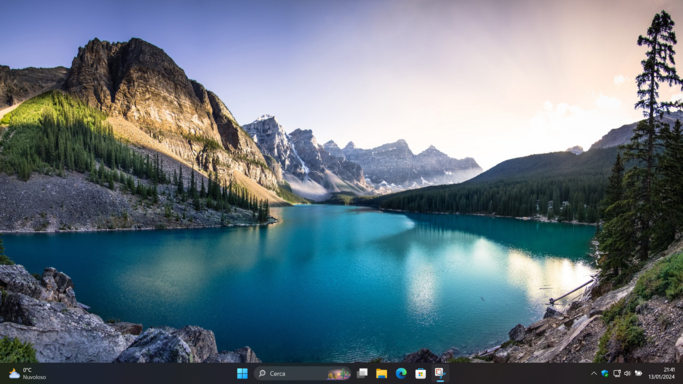This screenshot has width=683, height=384.
Task: Switch to the running Snipping Tool app
Action: pos(440,373)
